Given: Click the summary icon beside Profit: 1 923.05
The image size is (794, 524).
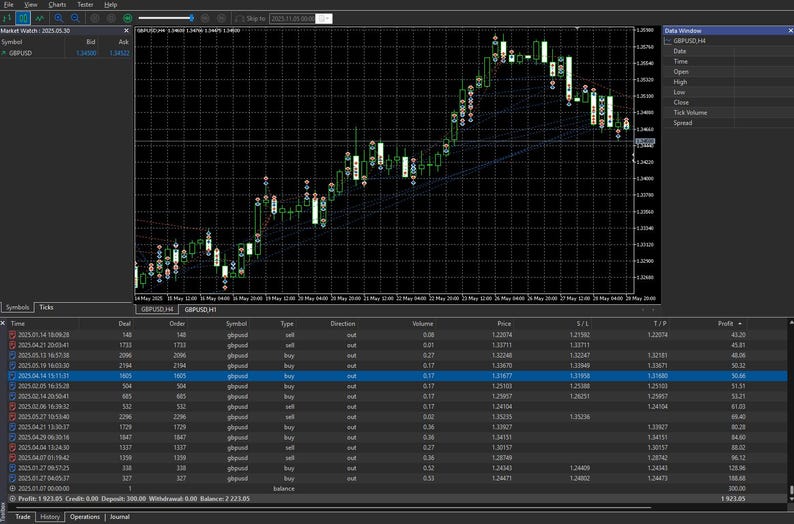Looking at the screenshot, I should (x=13, y=499).
